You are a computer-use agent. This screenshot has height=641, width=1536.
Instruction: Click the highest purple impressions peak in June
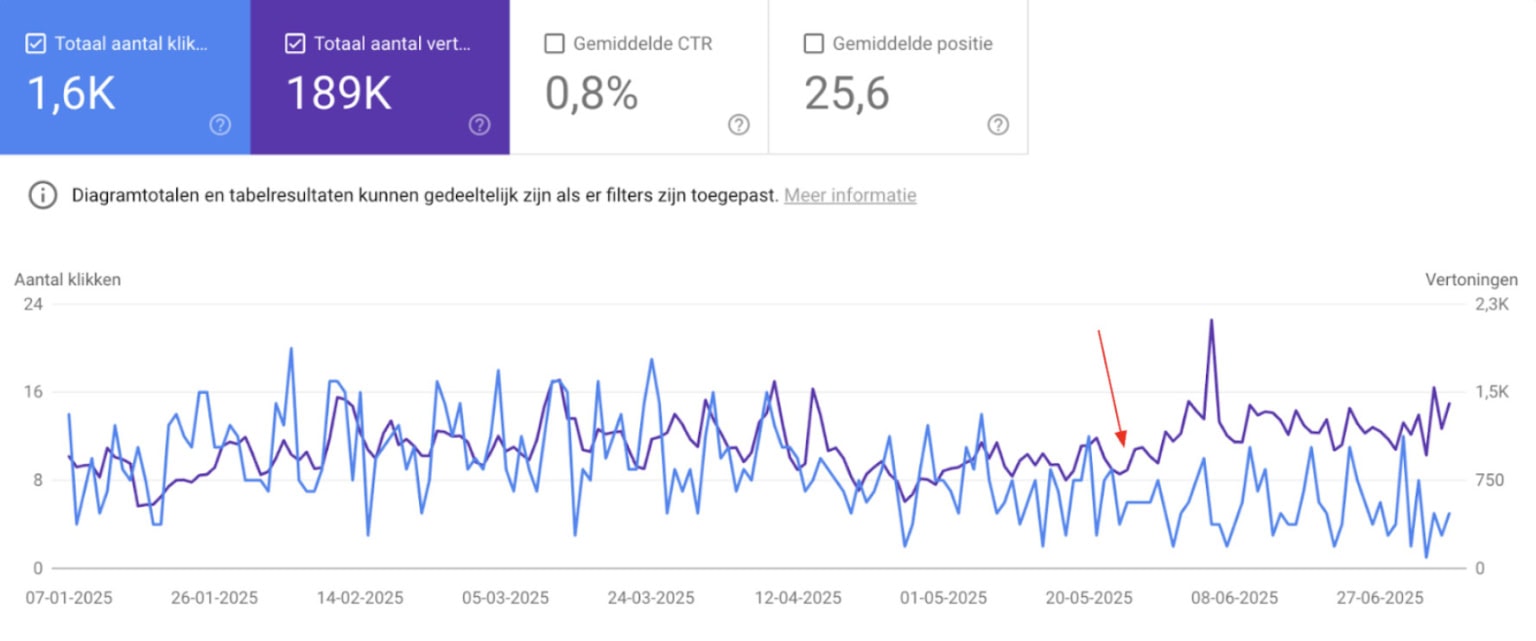(x=1211, y=321)
